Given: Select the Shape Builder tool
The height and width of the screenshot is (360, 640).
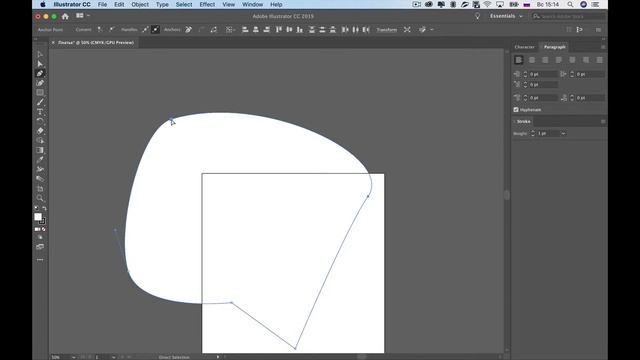Looking at the screenshot, I should coord(40,141).
